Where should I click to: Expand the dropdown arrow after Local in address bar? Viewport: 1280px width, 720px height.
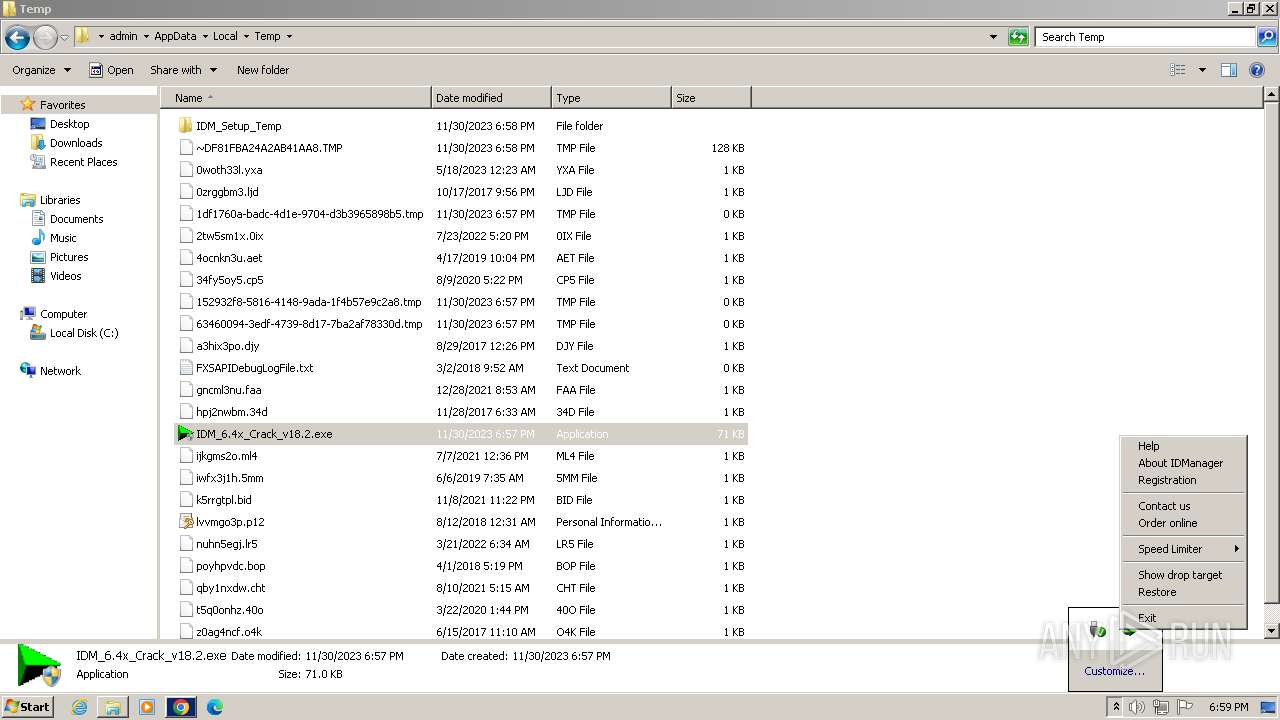coord(246,36)
